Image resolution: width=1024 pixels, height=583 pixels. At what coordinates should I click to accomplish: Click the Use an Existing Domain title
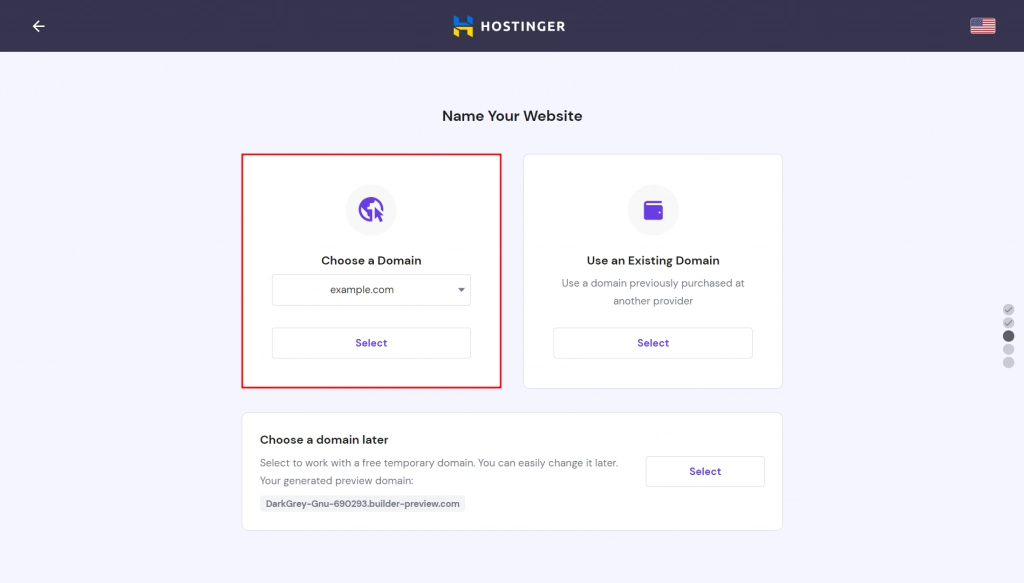pyautogui.click(x=653, y=260)
